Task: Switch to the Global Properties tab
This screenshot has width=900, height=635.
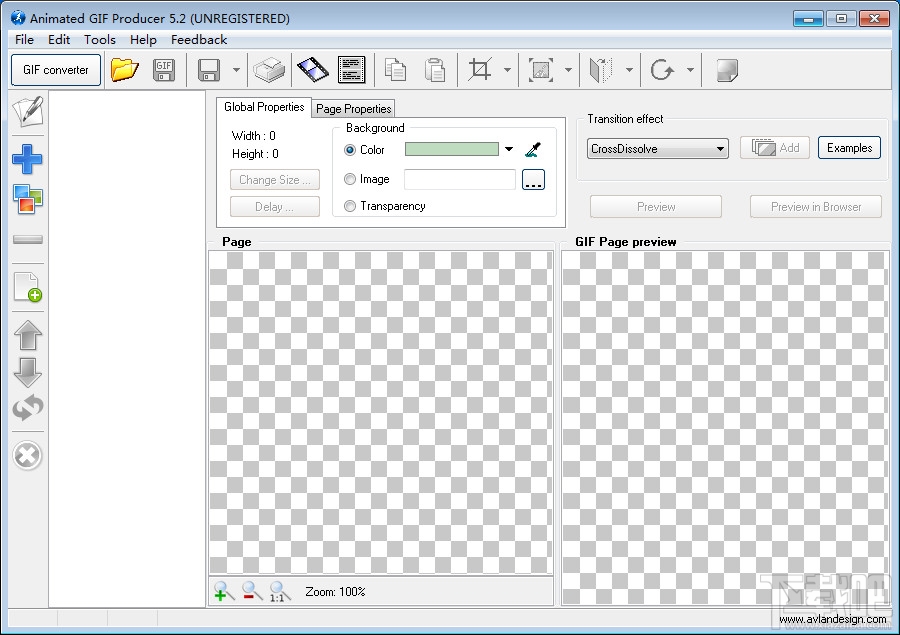Action: point(264,107)
